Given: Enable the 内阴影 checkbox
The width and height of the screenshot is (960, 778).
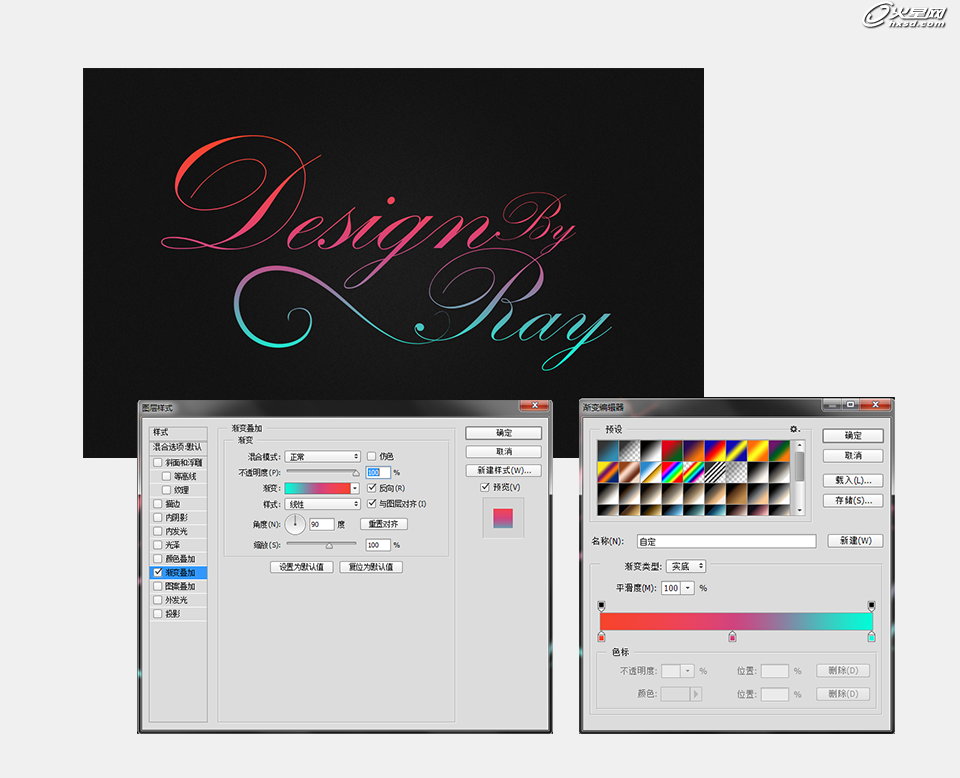Looking at the screenshot, I should (158, 517).
